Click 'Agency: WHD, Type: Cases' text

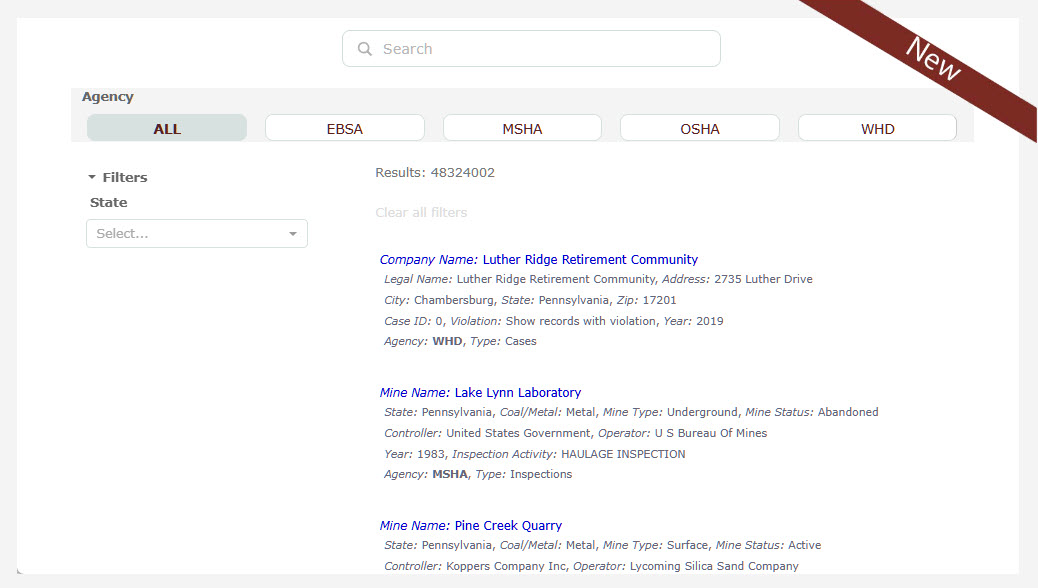click(460, 342)
